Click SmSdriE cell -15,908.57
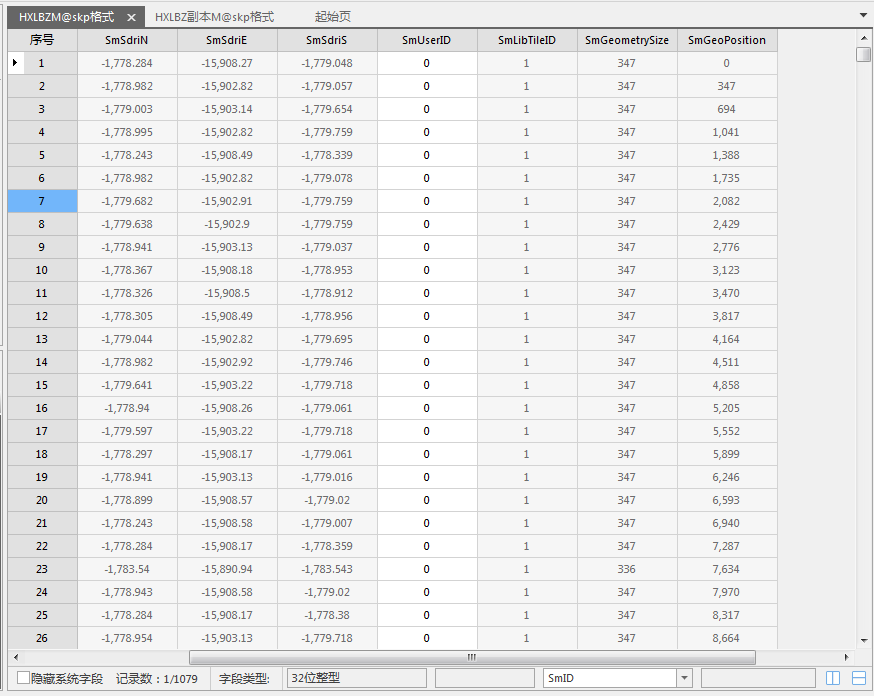The image size is (874, 696). tap(227, 500)
